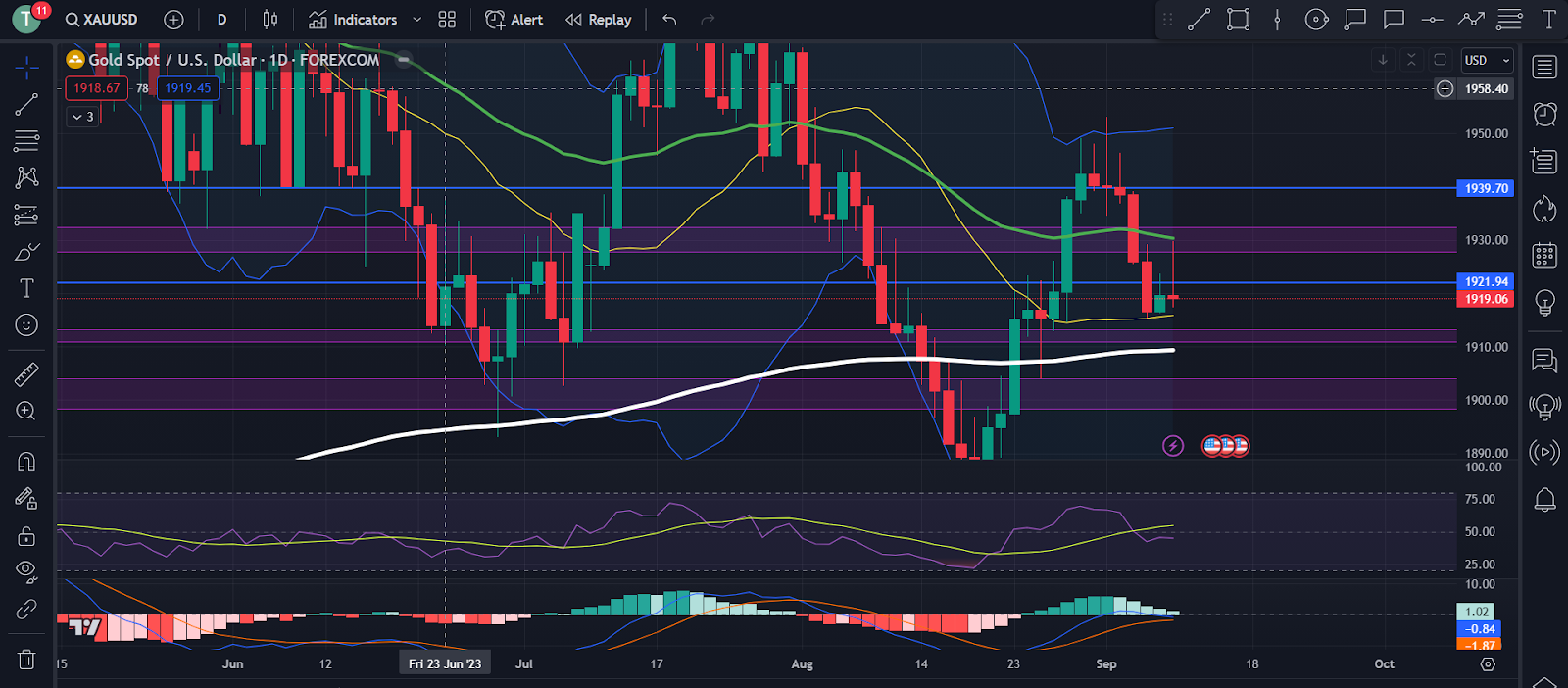Screen dimensions: 1568x688
Task: Select the brush drawing tool
Action: [26, 252]
